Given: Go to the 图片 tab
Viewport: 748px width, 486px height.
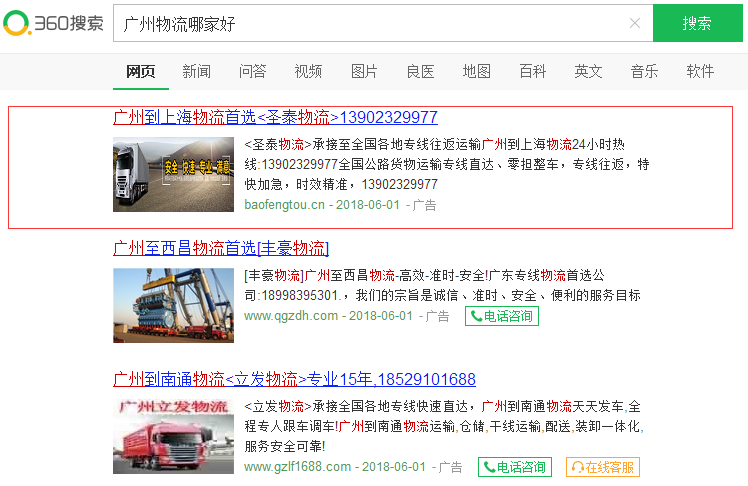Looking at the screenshot, I should click(364, 71).
